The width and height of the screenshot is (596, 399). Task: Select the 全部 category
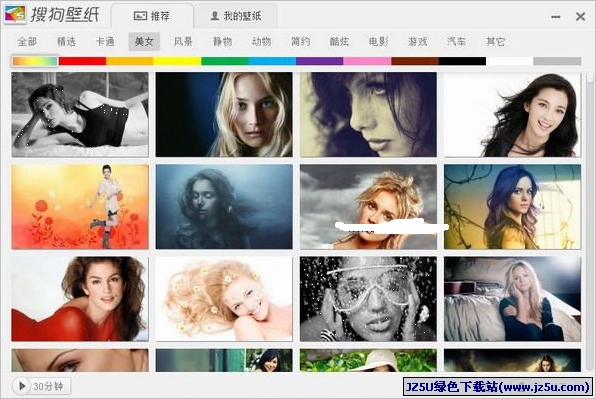click(x=27, y=41)
